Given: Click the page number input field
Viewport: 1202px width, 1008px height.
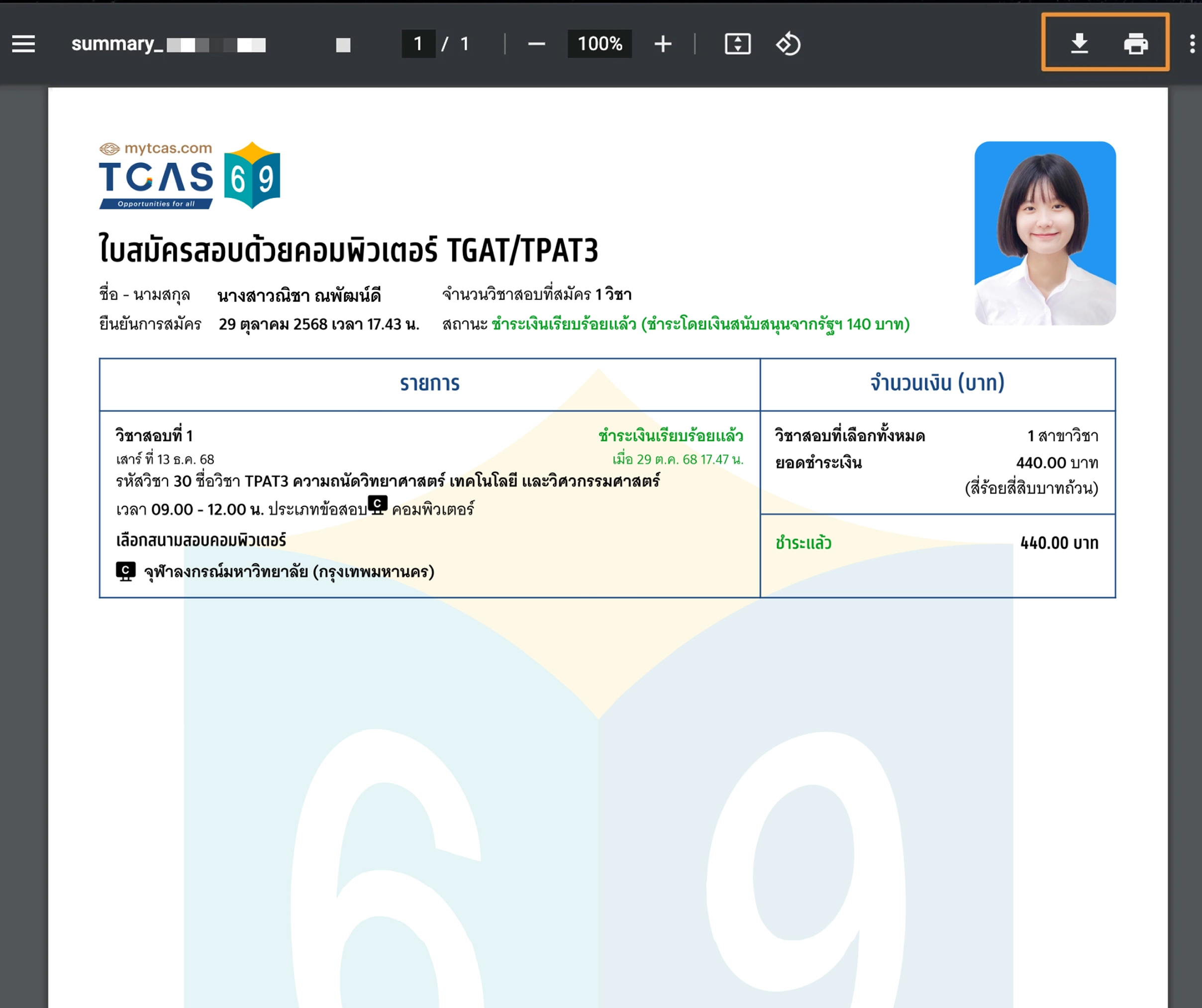Looking at the screenshot, I should (x=418, y=44).
